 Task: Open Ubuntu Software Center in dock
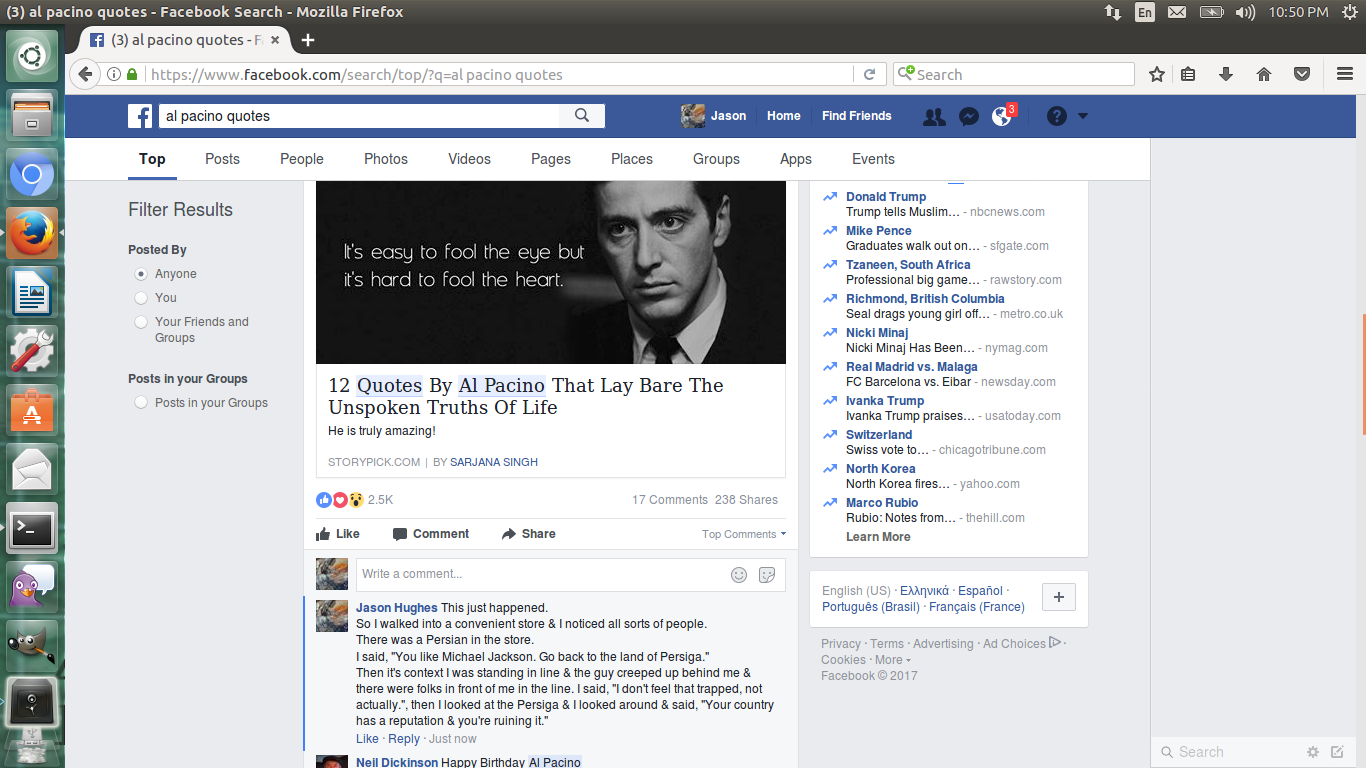32,410
